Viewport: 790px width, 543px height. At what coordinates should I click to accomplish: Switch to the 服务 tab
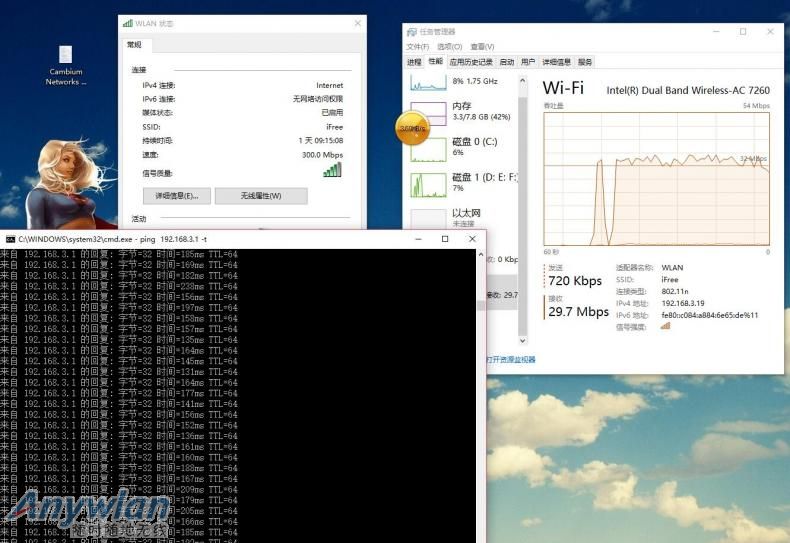(585, 62)
